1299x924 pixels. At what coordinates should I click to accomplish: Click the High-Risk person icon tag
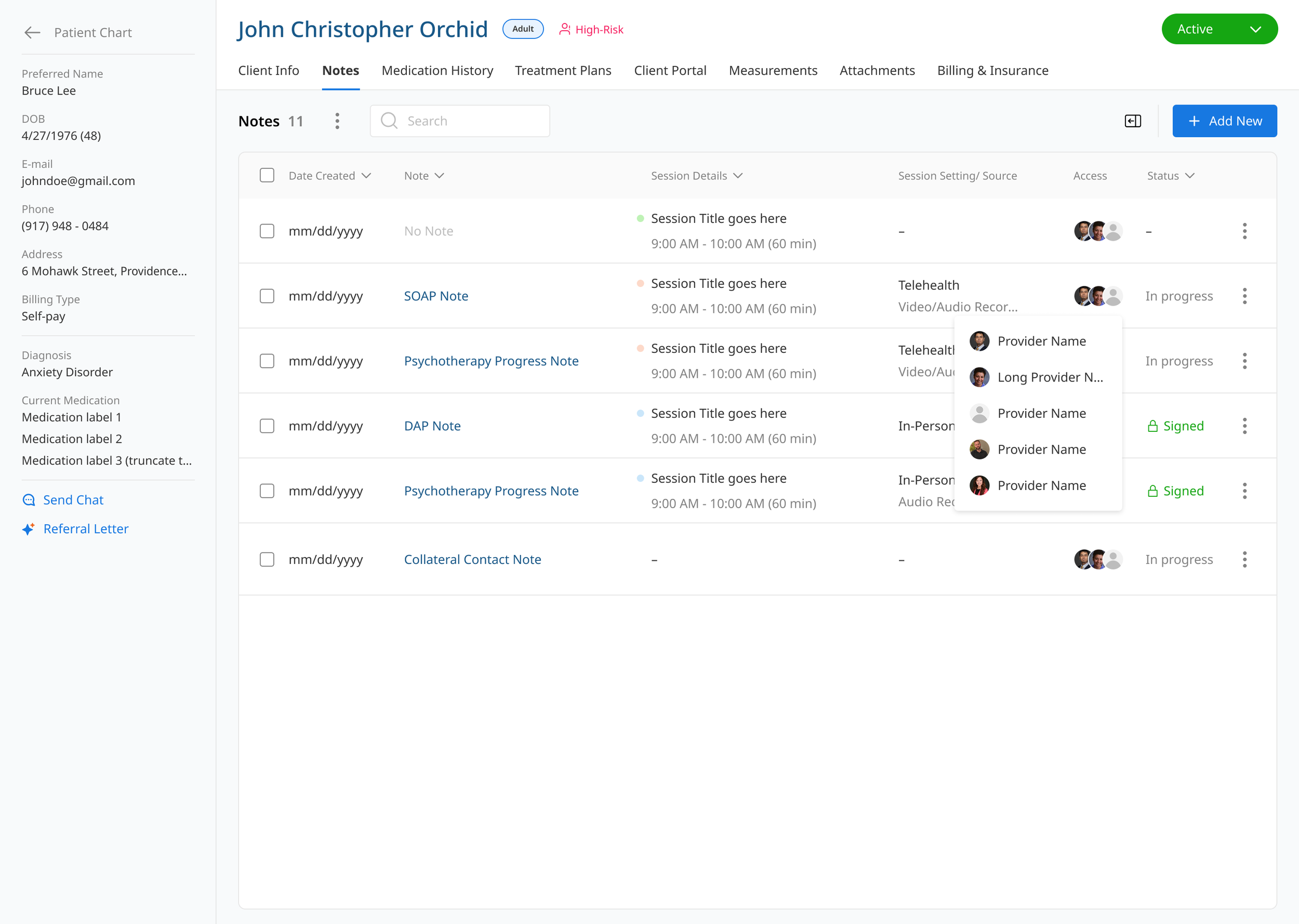point(564,29)
